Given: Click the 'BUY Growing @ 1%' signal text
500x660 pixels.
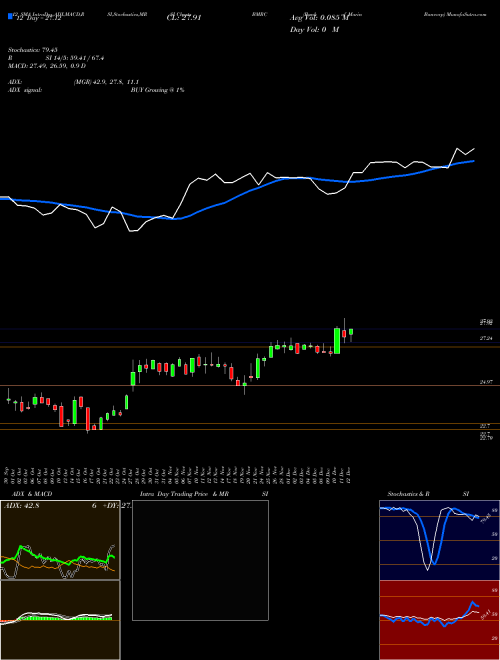Looking at the screenshot, I should click(157, 90).
